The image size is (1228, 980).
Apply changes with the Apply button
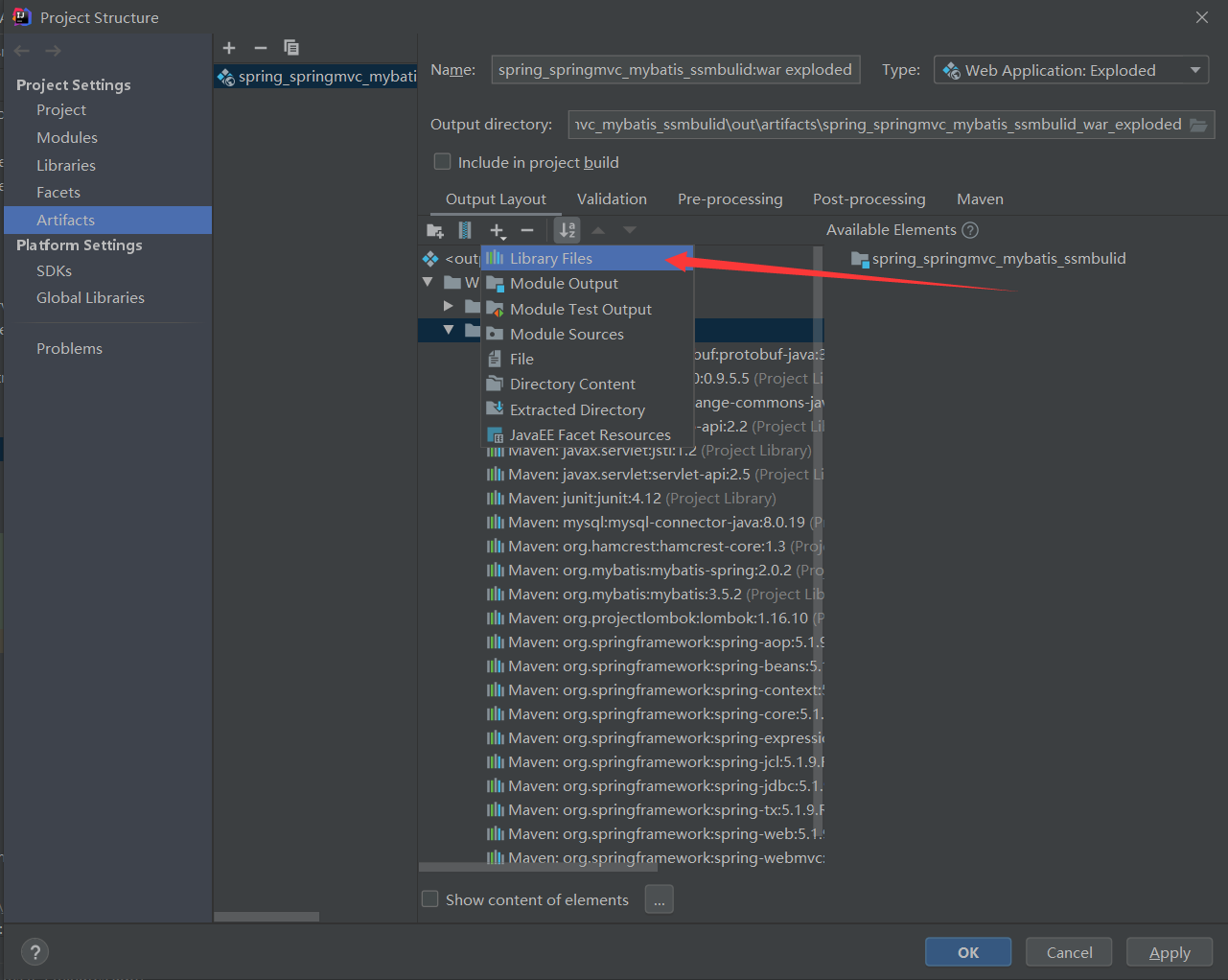tap(1169, 951)
